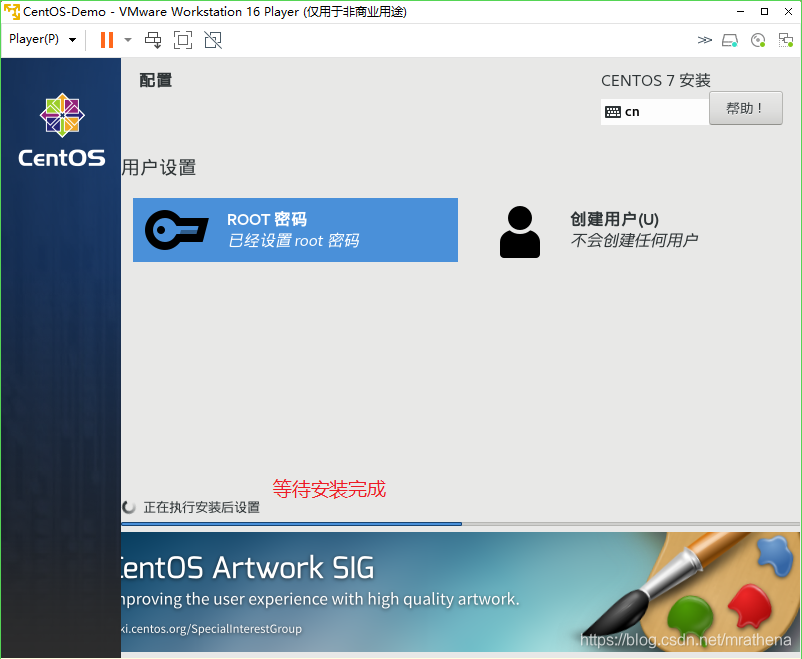Click the user silhouette icon

520,232
